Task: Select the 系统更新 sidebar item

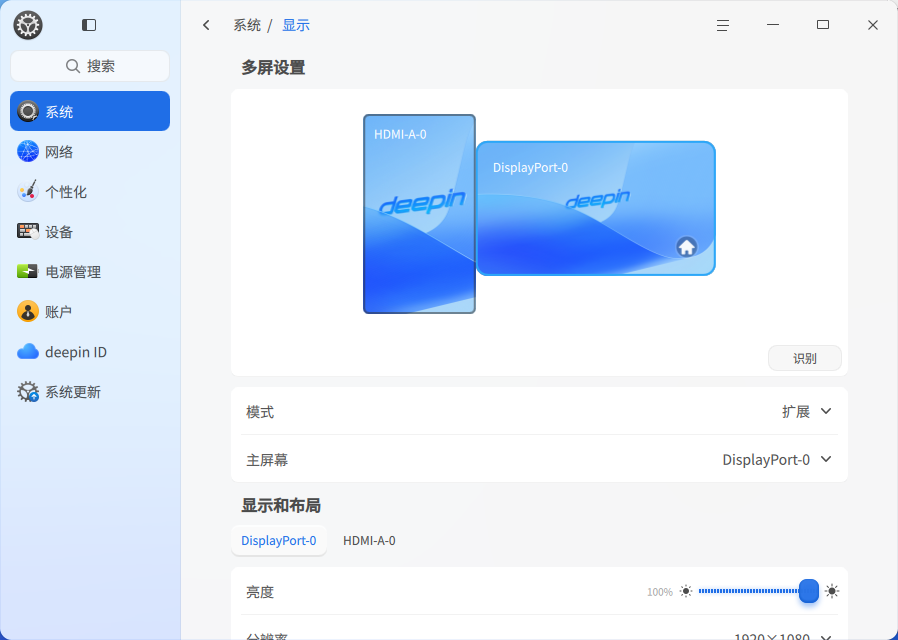Action: 90,392
